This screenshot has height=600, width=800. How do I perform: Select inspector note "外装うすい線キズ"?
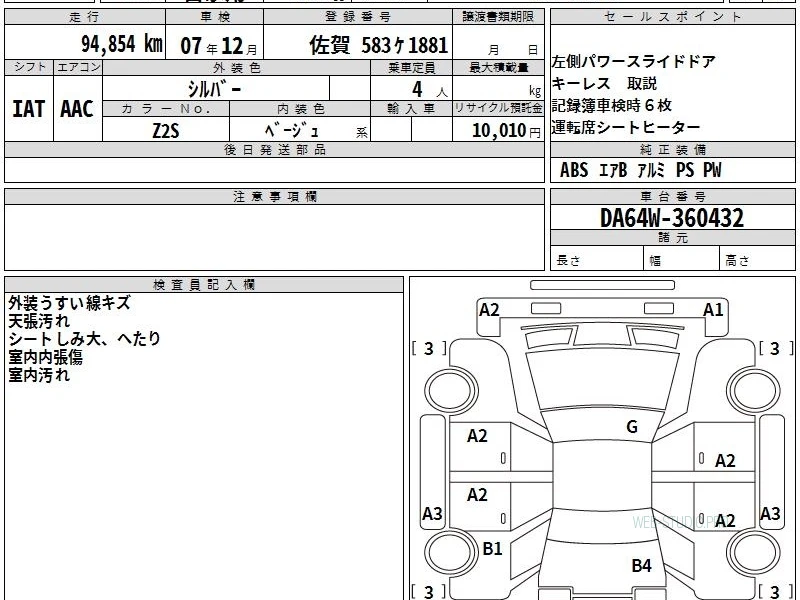[69, 303]
